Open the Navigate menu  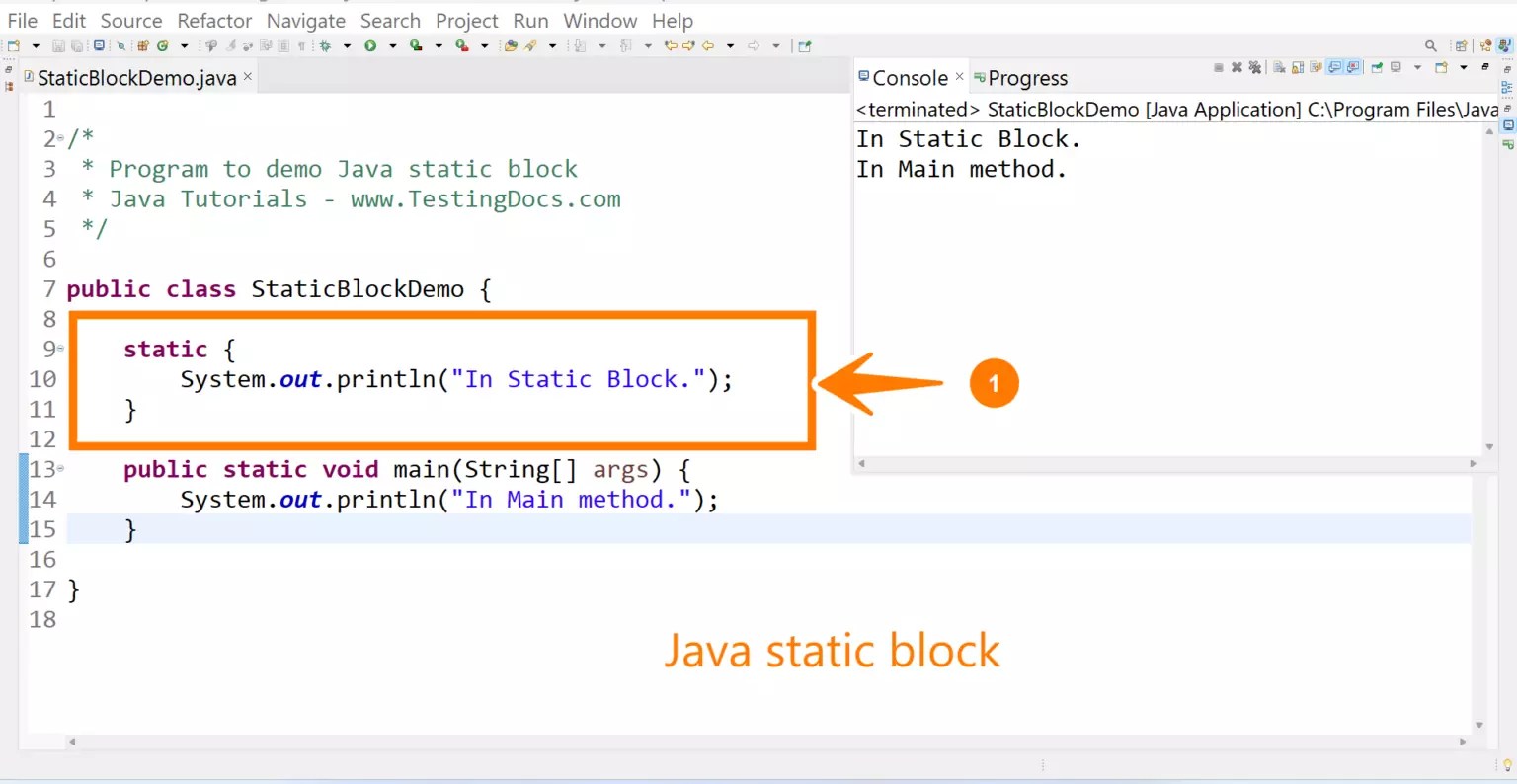(306, 20)
